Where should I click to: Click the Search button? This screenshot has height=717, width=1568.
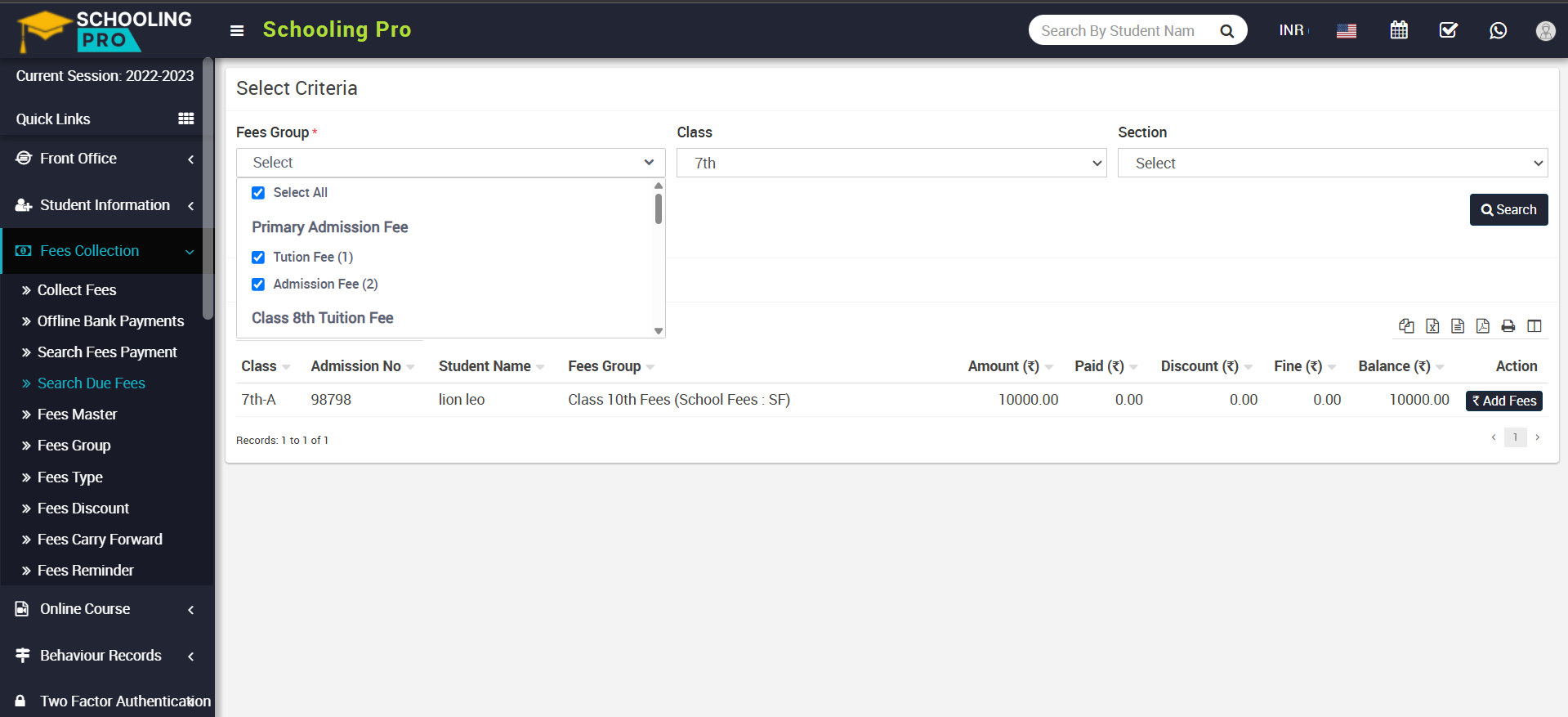(1508, 209)
